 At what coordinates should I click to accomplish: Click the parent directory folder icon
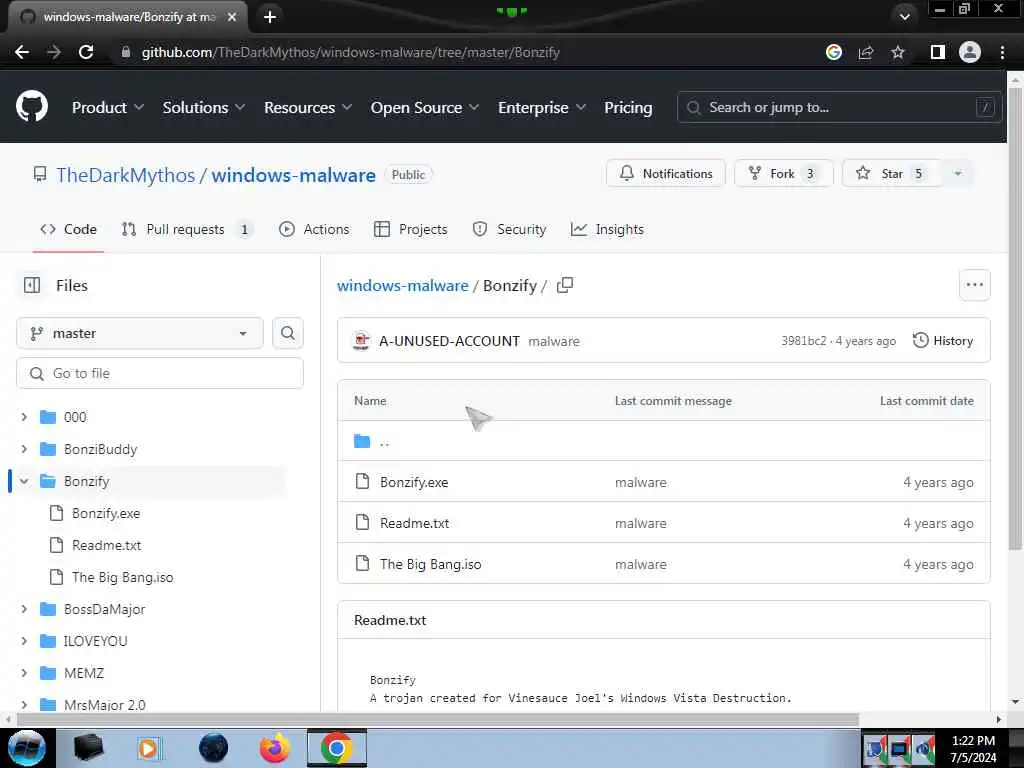coord(362,441)
